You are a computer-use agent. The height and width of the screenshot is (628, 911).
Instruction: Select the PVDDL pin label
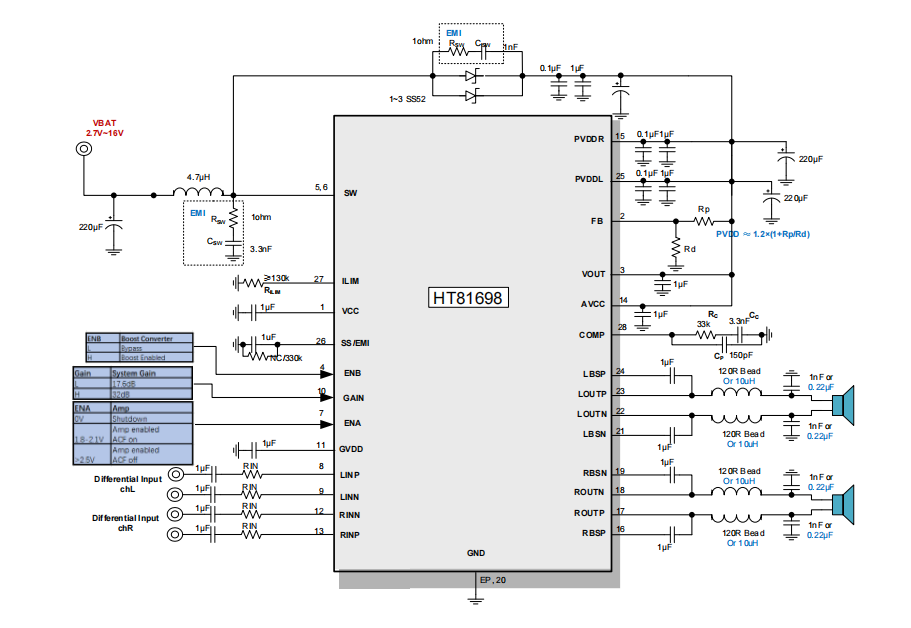589,180
